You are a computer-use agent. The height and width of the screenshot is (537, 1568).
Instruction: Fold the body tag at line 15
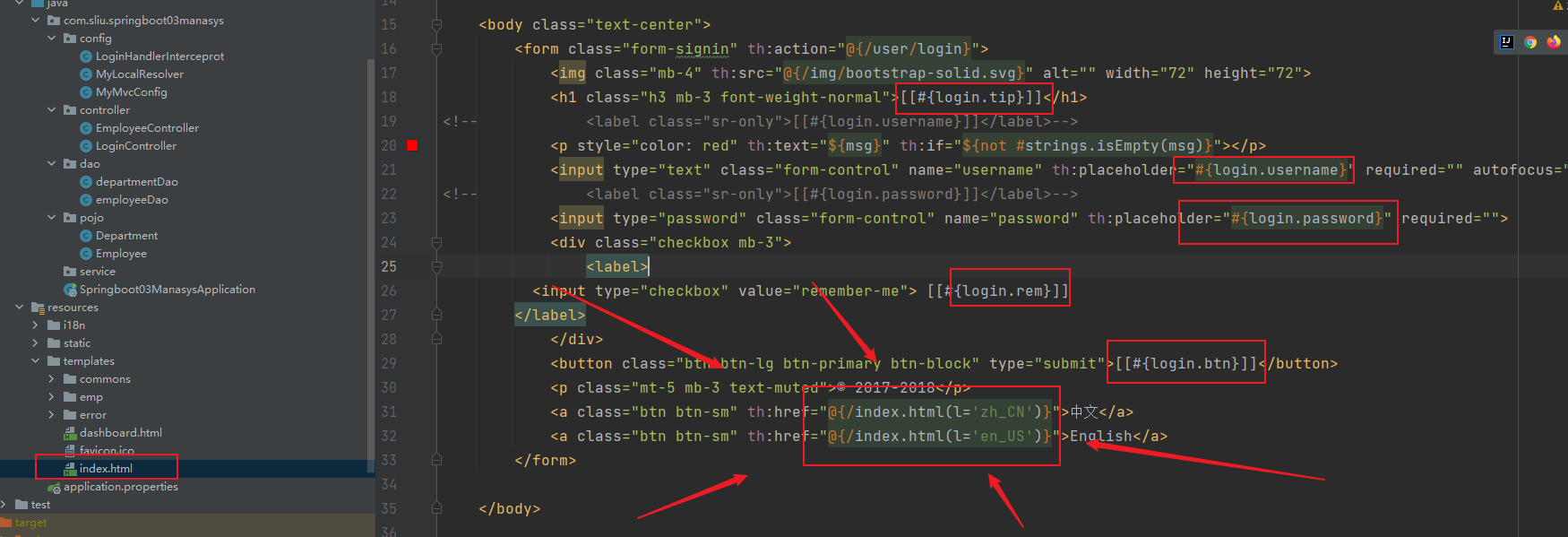click(436, 25)
